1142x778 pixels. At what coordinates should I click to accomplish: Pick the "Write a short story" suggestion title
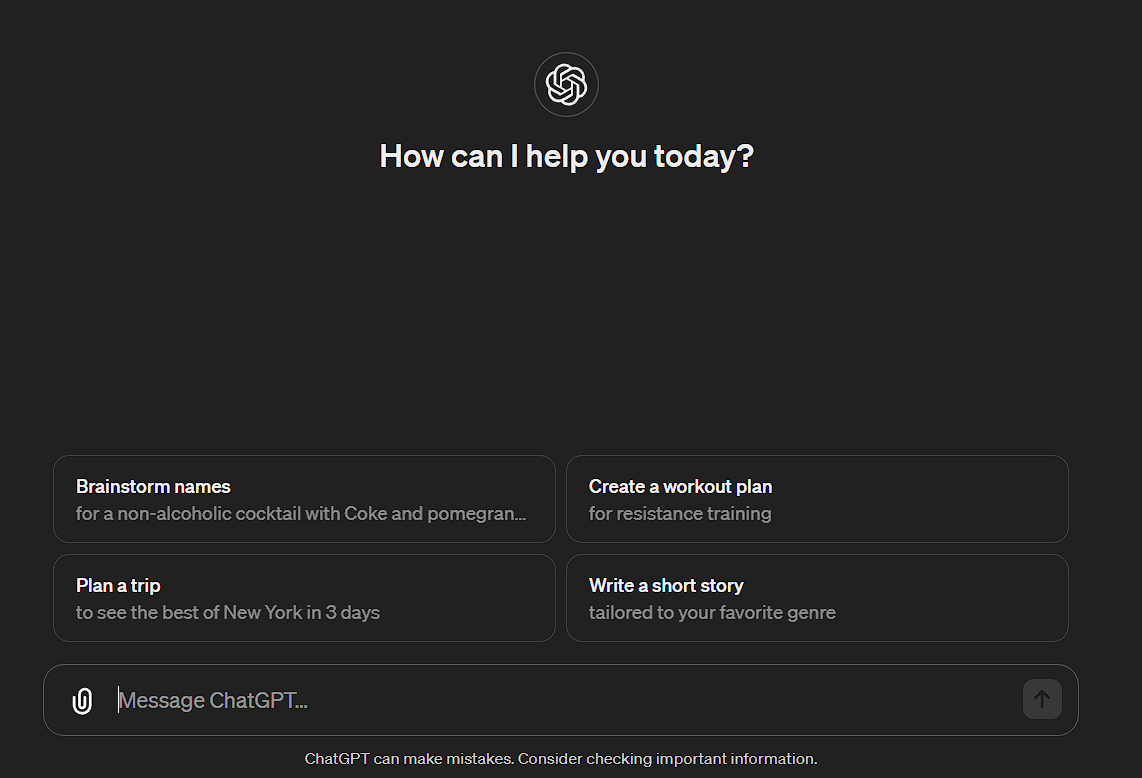pos(666,586)
